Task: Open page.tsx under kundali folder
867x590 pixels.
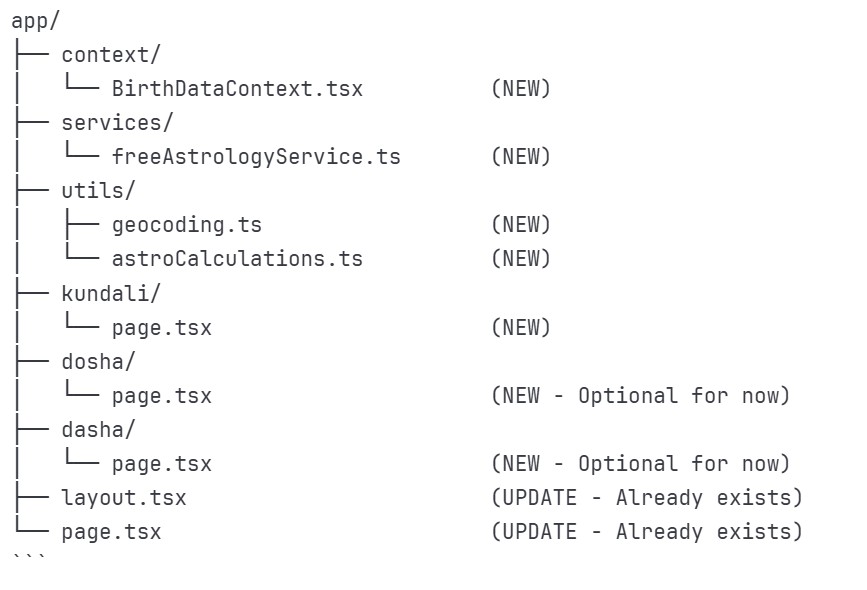Action: click(x=161, y=328)
